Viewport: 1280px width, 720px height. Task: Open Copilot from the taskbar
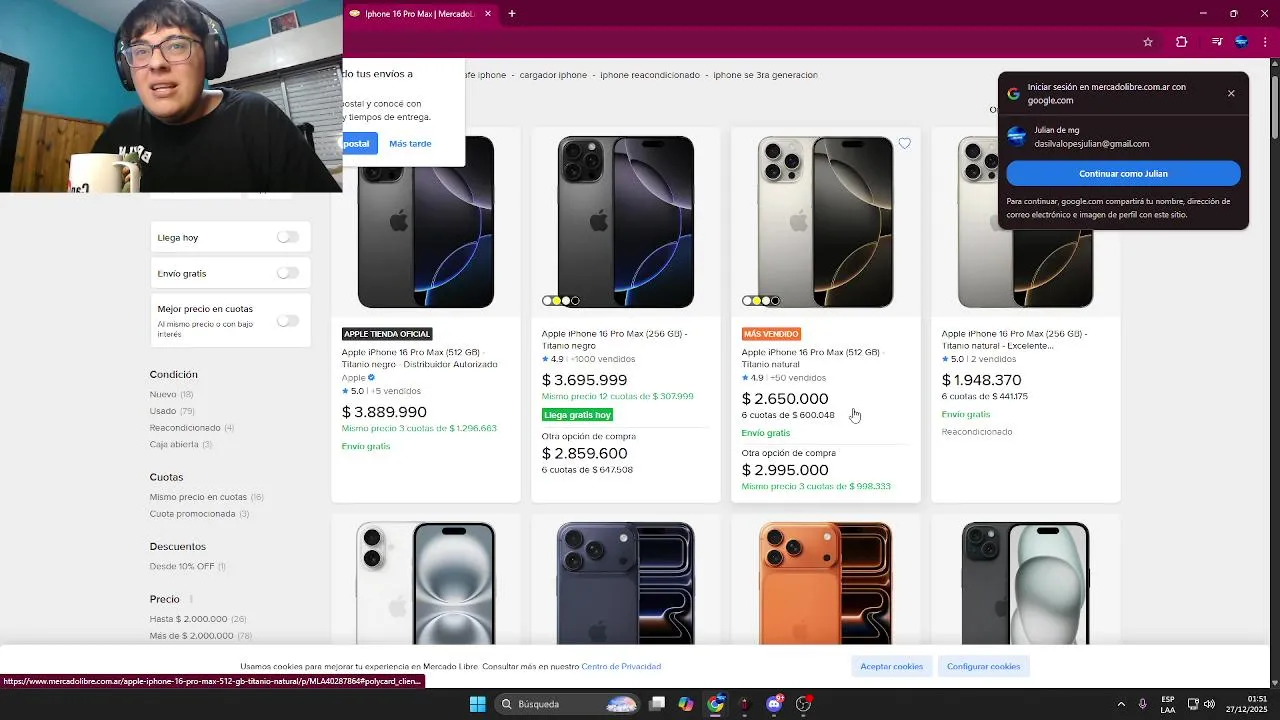tap(686, 704)
